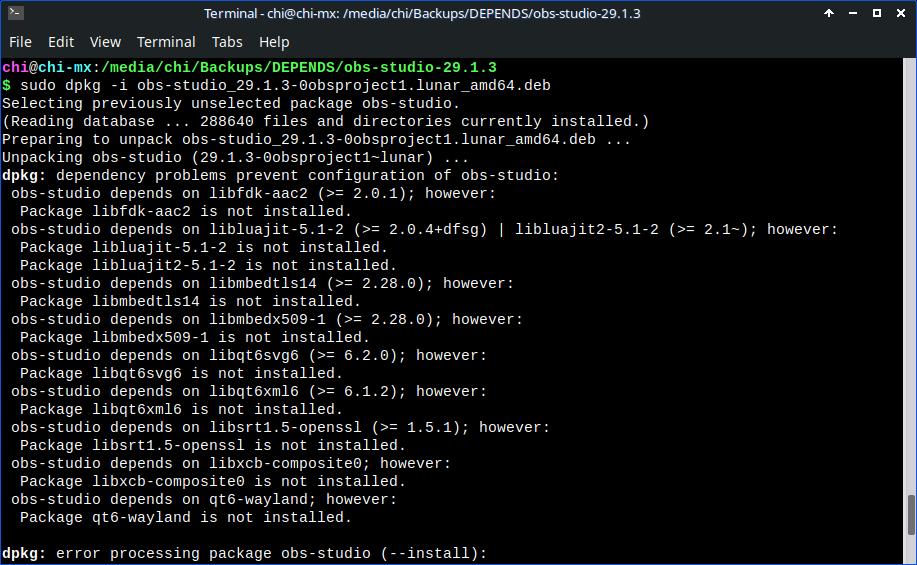The height and width of the screenshot is (565, 917).
Task: Click 'obs-studio depends on libqt6svg6' line
Action: click(x=249, y=356)
